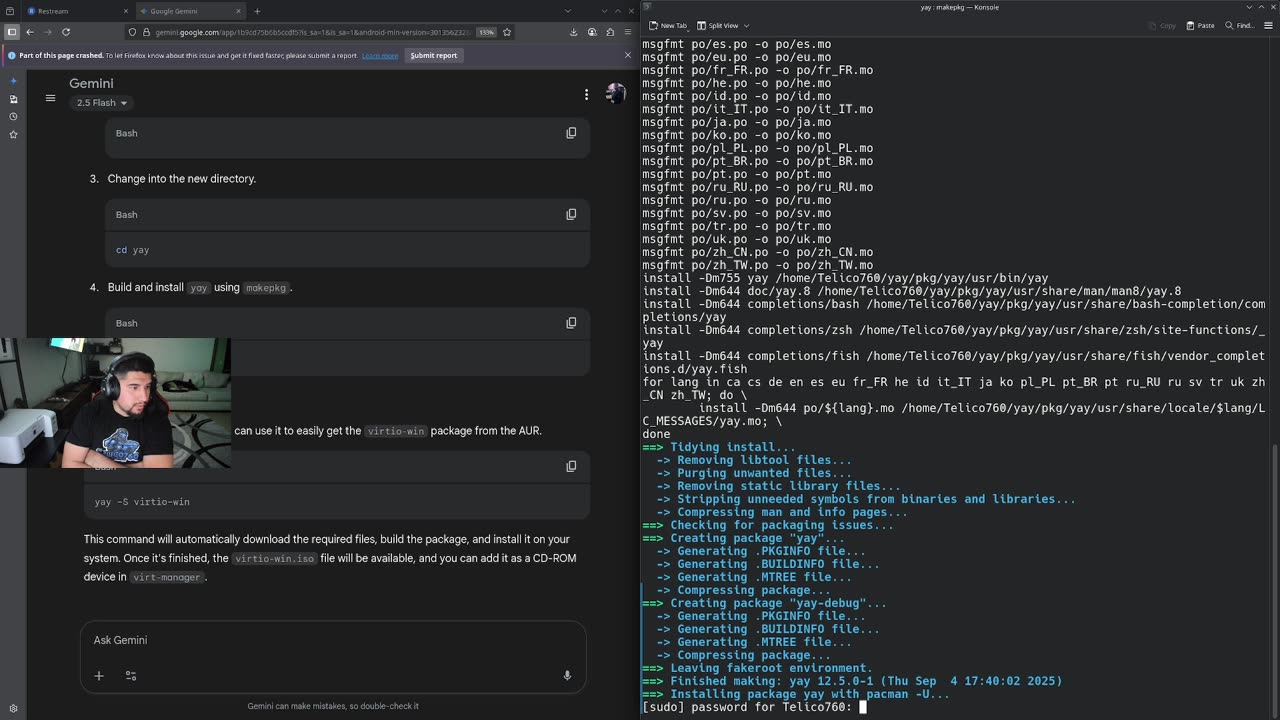Image resolution: width=1280 pixels, height=720 pixels.
Task: Open the Konsole hamburger menu
Action: [x=1267, y=25]
